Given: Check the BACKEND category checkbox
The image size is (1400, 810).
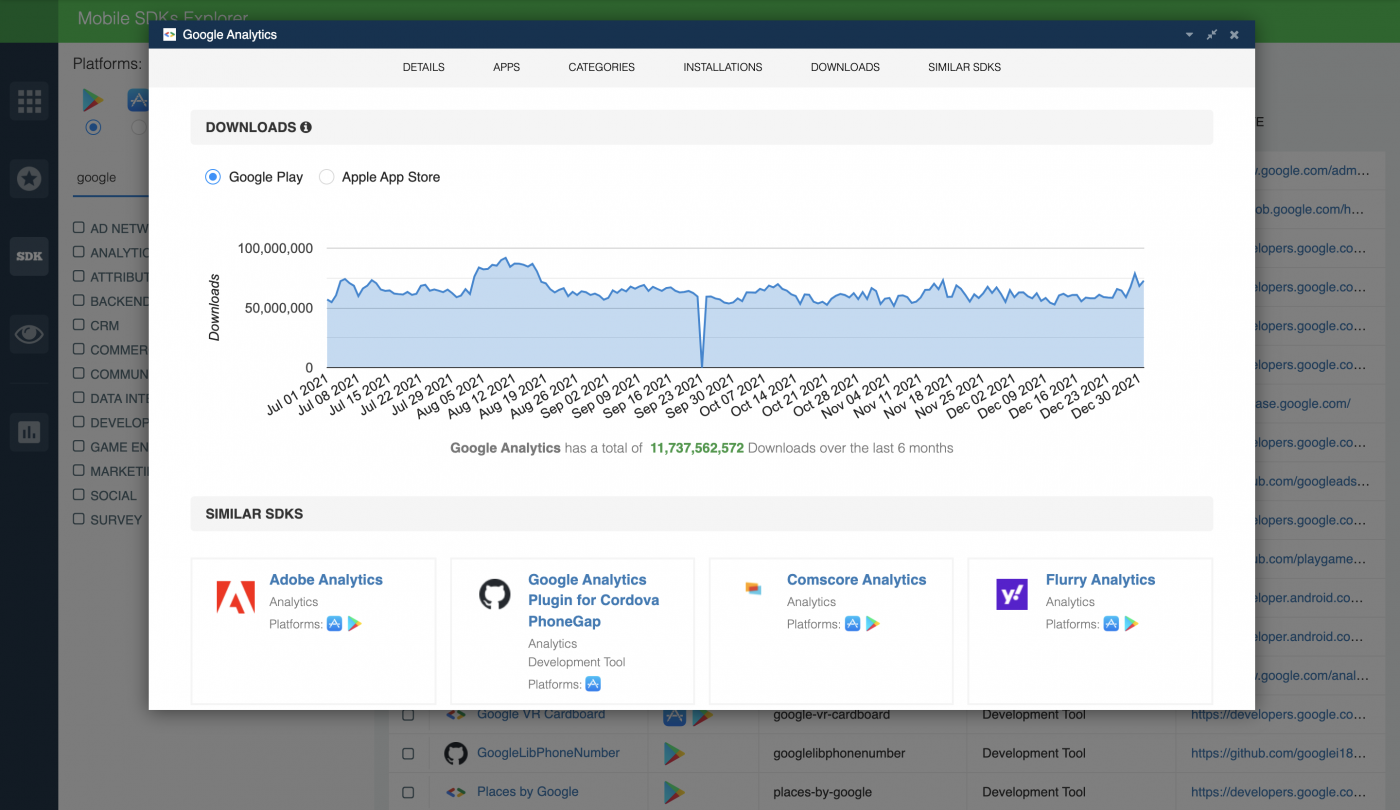Looking at the screenshot, I should click(79, 300).
